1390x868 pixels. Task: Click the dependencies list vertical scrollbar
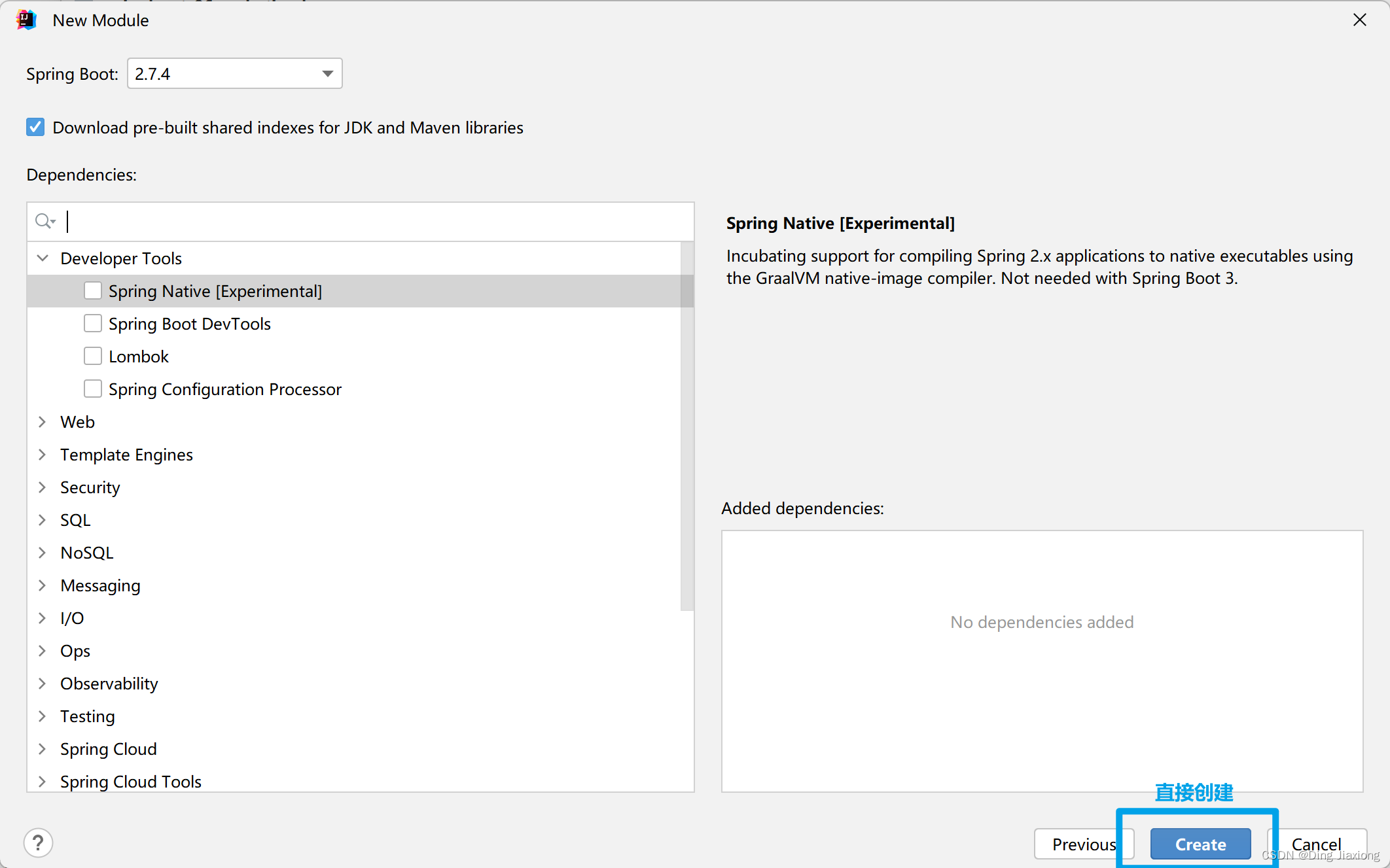pos(686,426)
